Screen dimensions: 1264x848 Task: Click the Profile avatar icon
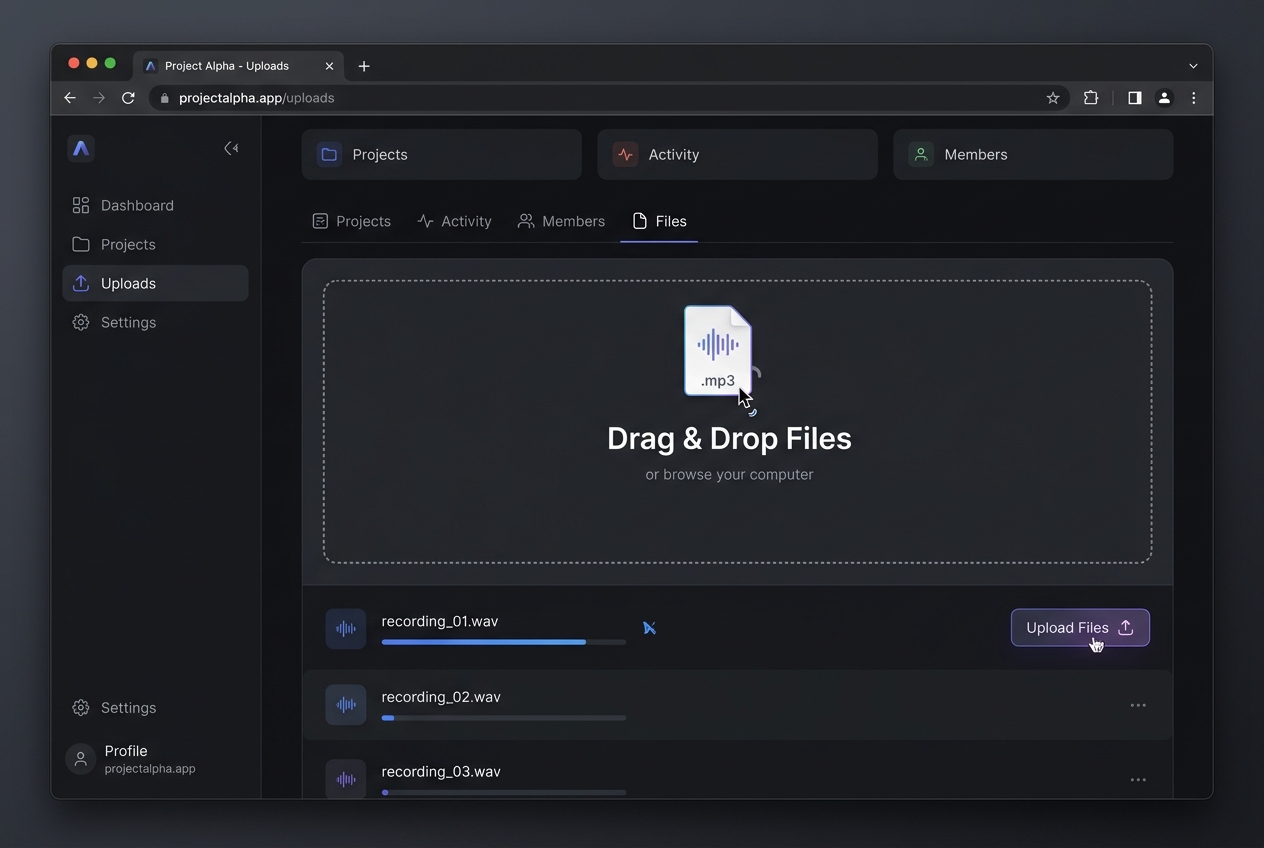(81, 759)
